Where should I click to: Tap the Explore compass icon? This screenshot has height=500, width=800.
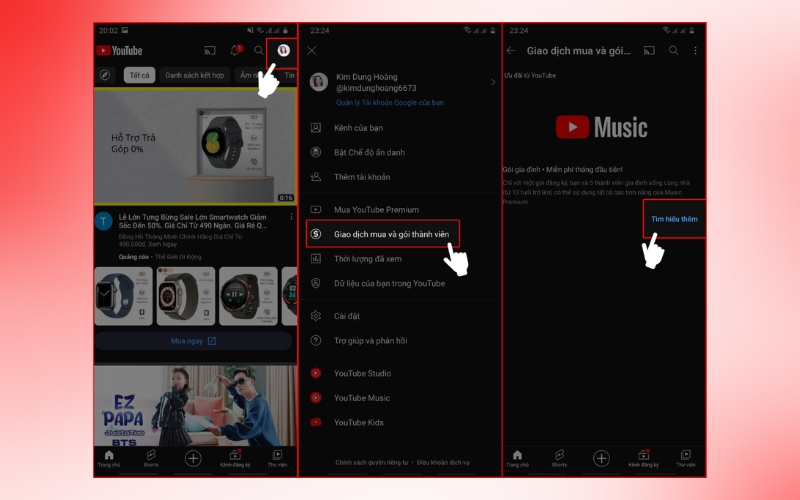[x=105, y=75]
